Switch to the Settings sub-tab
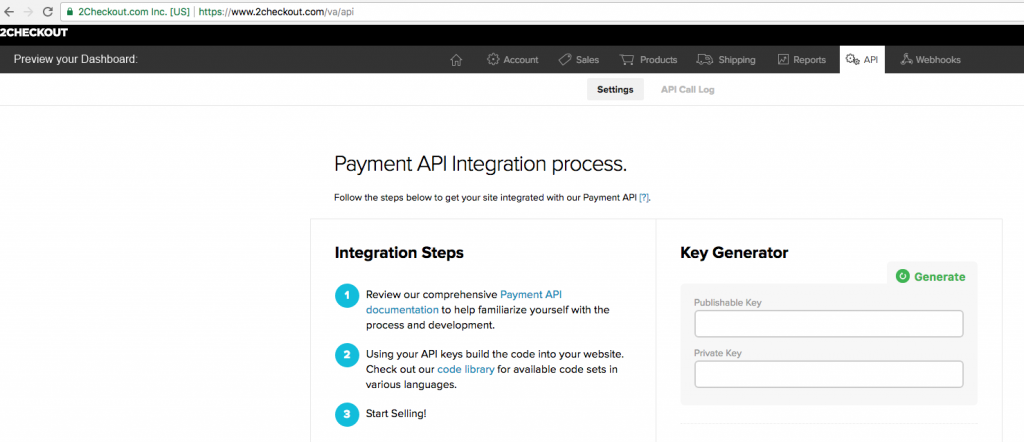1024x442 pixels. (x=615, y=90)
